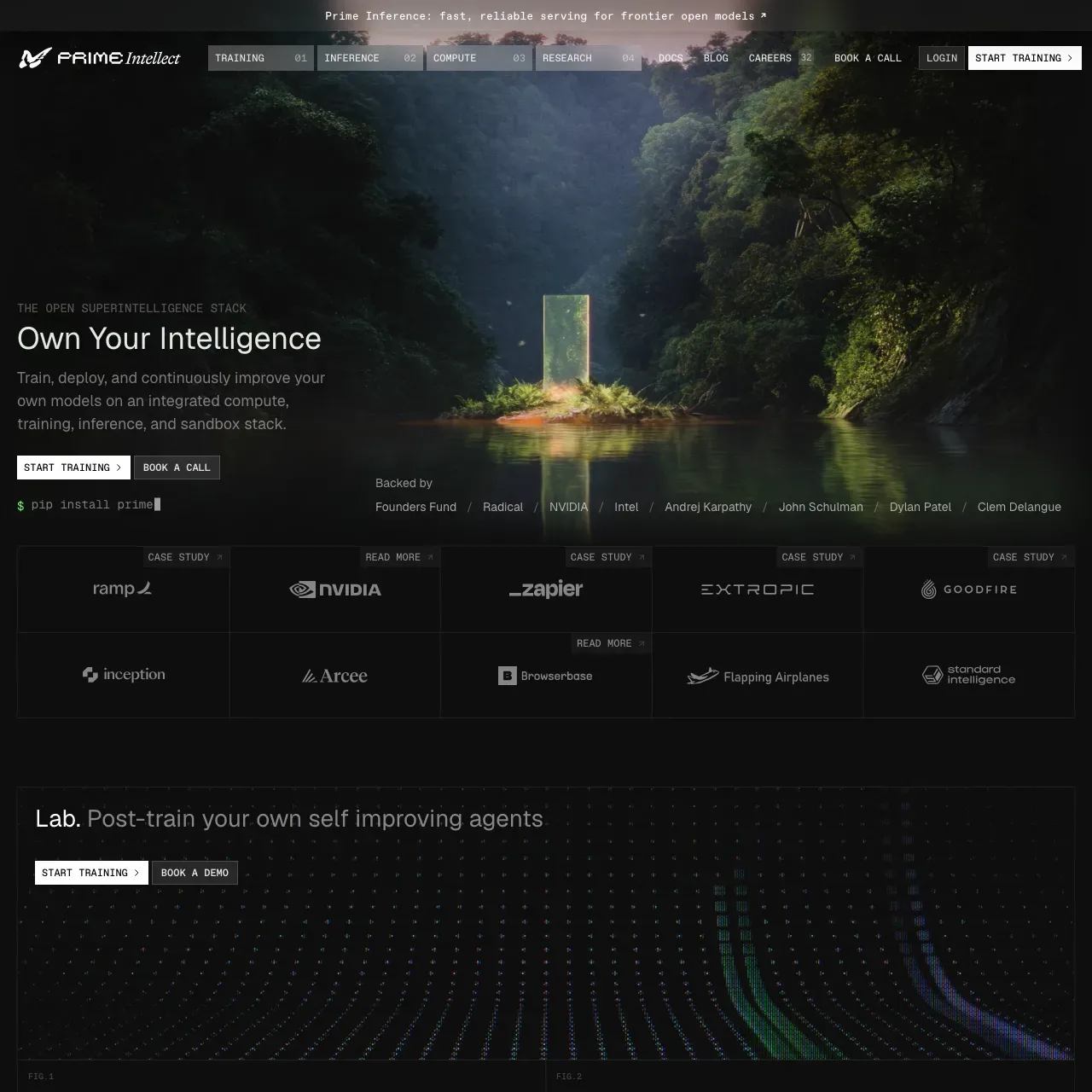Open the NVIDIA Read More link

[400, 557]
